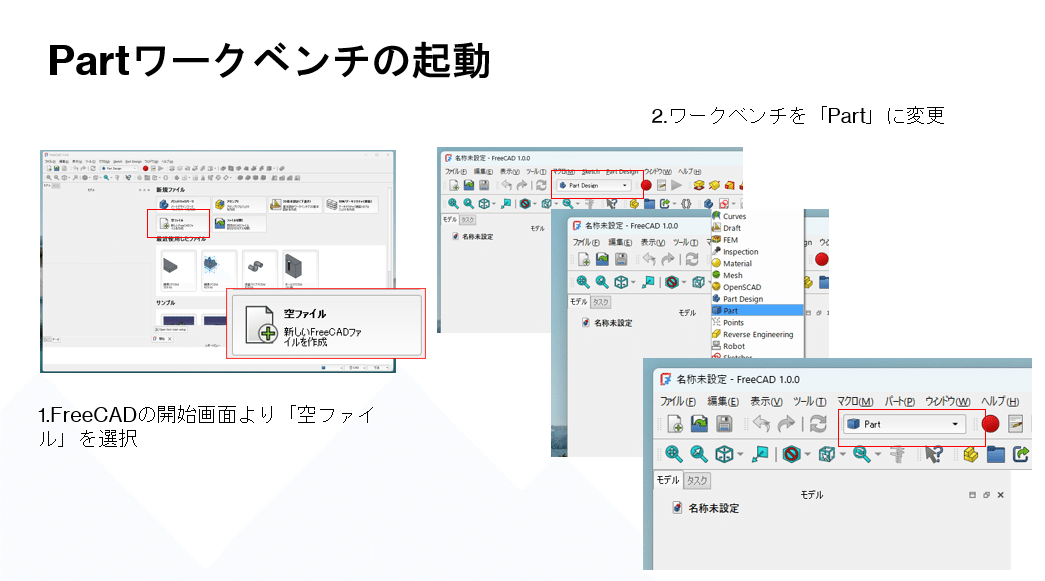Click isometric view cube in front Part window
This screenshot has width=1045, height=581.
tap(724, 454)
